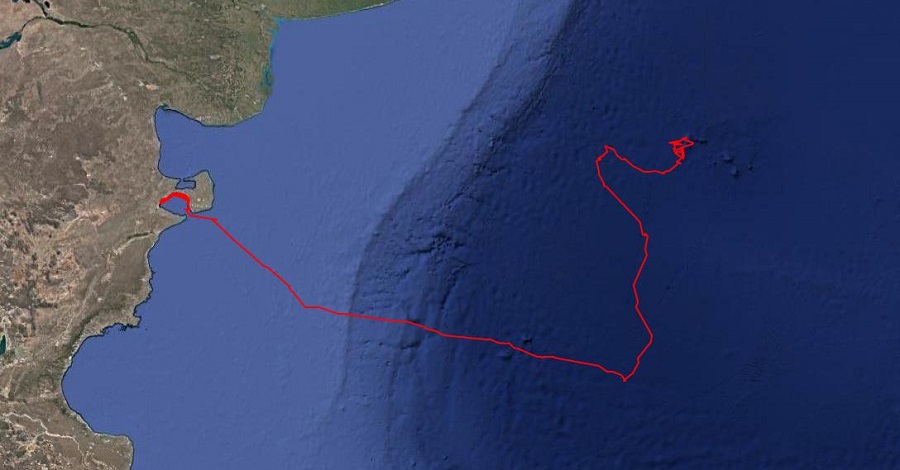The image size is (900, 470).
Task: Click the dark lake in the top-left corner
Action: point(8,40)
